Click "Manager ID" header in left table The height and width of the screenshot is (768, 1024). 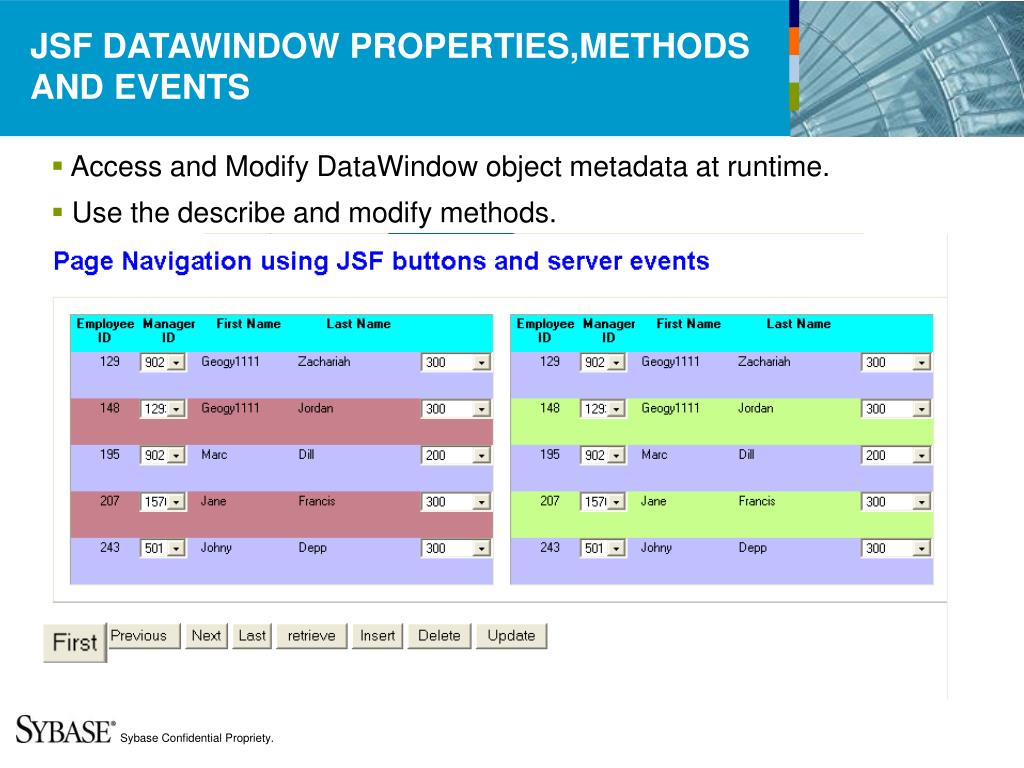(168, 330)
